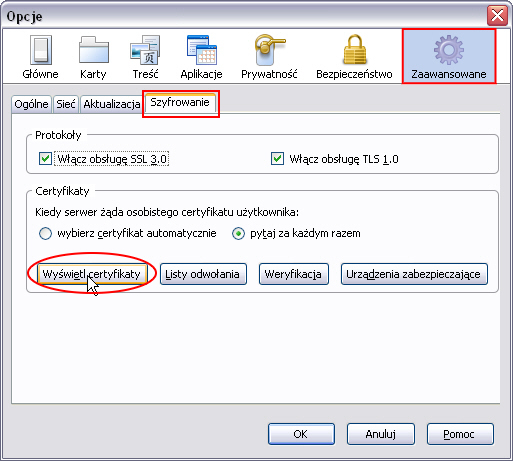Open Listy odwołania button

pyautogui.click(x=203, y=274)
